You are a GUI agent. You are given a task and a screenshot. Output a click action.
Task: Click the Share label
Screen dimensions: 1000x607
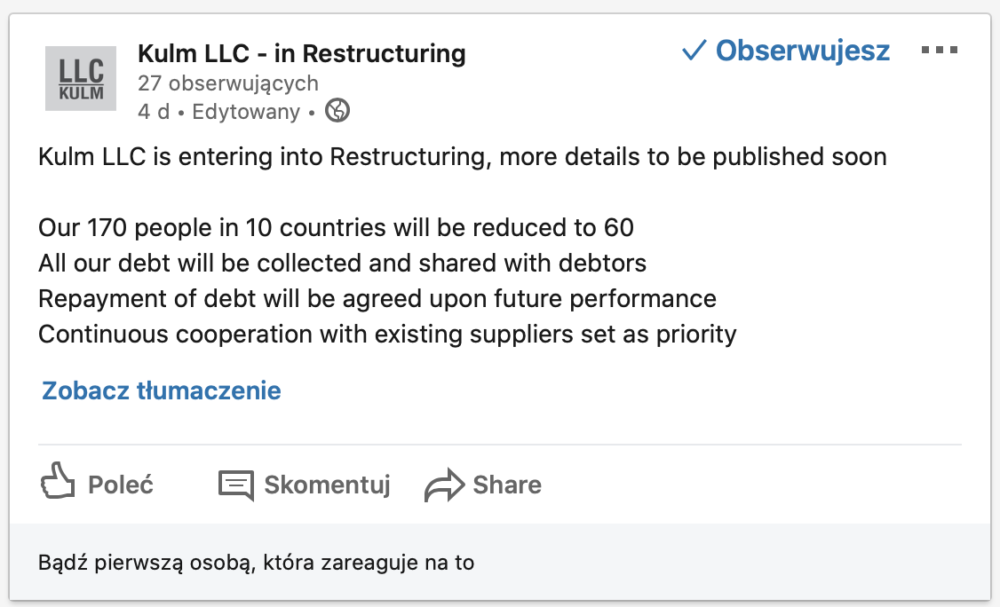pyautogui.click(x=507, y=485)
